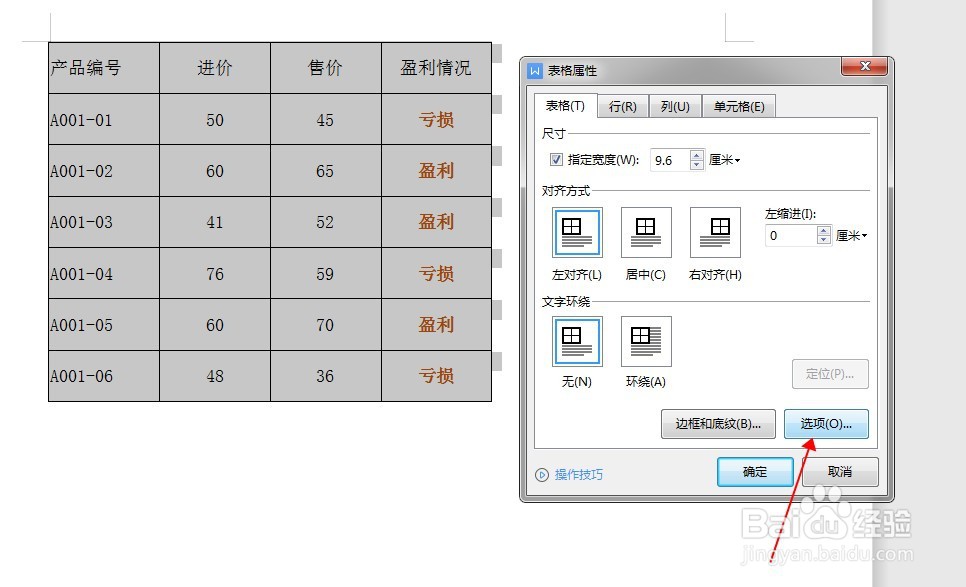
Task: Click the 盈利情况 header cell
Action: click(x=436, y=68)
